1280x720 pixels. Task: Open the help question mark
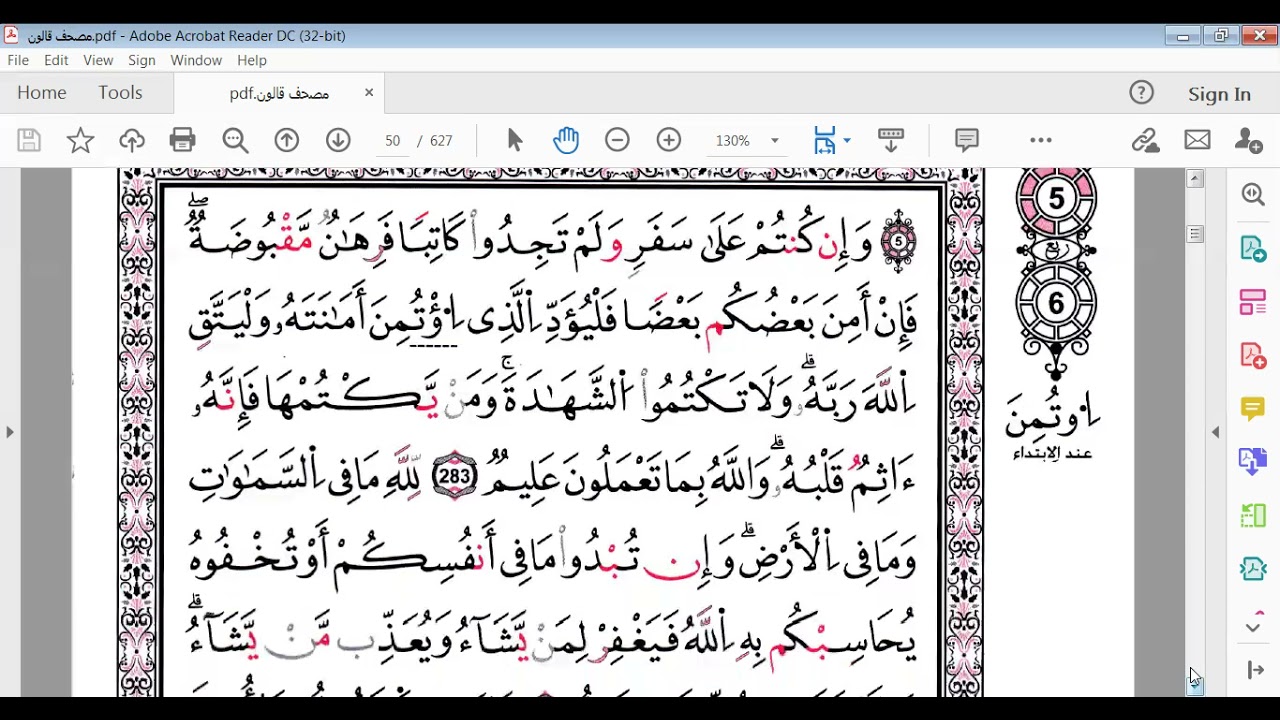click(1141, 93)
